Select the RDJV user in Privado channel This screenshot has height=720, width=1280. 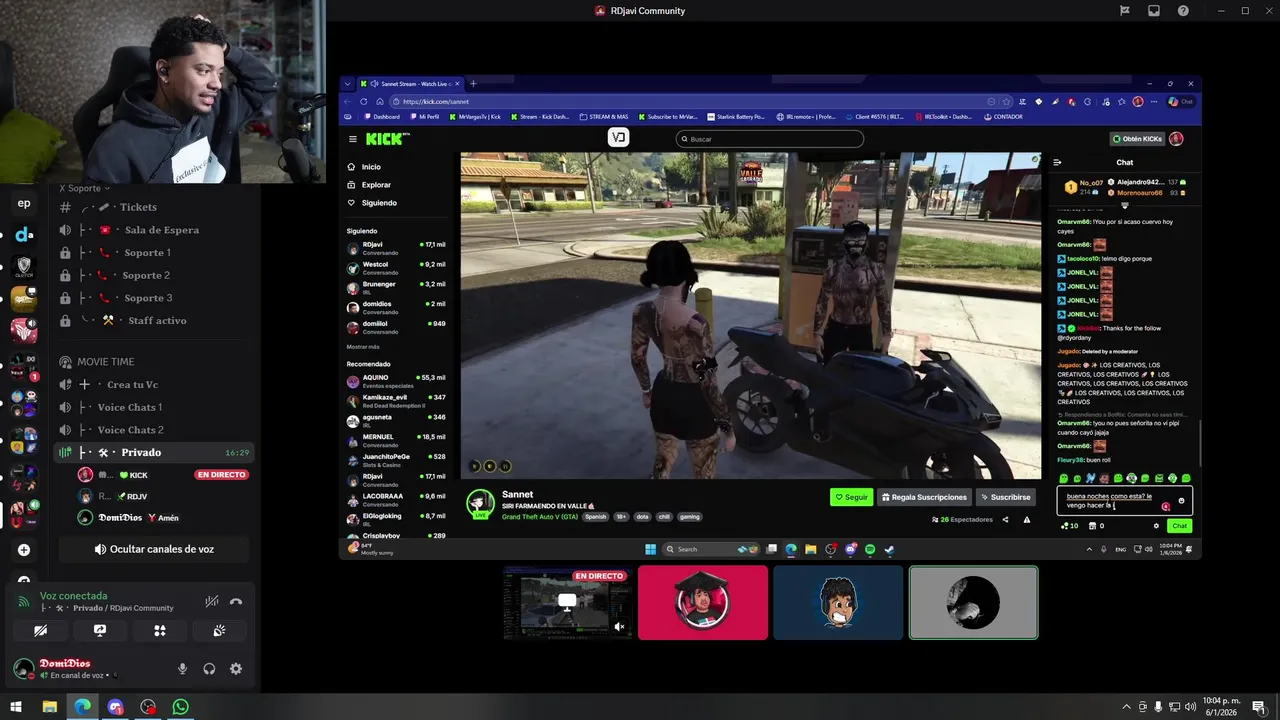[163, 496]
